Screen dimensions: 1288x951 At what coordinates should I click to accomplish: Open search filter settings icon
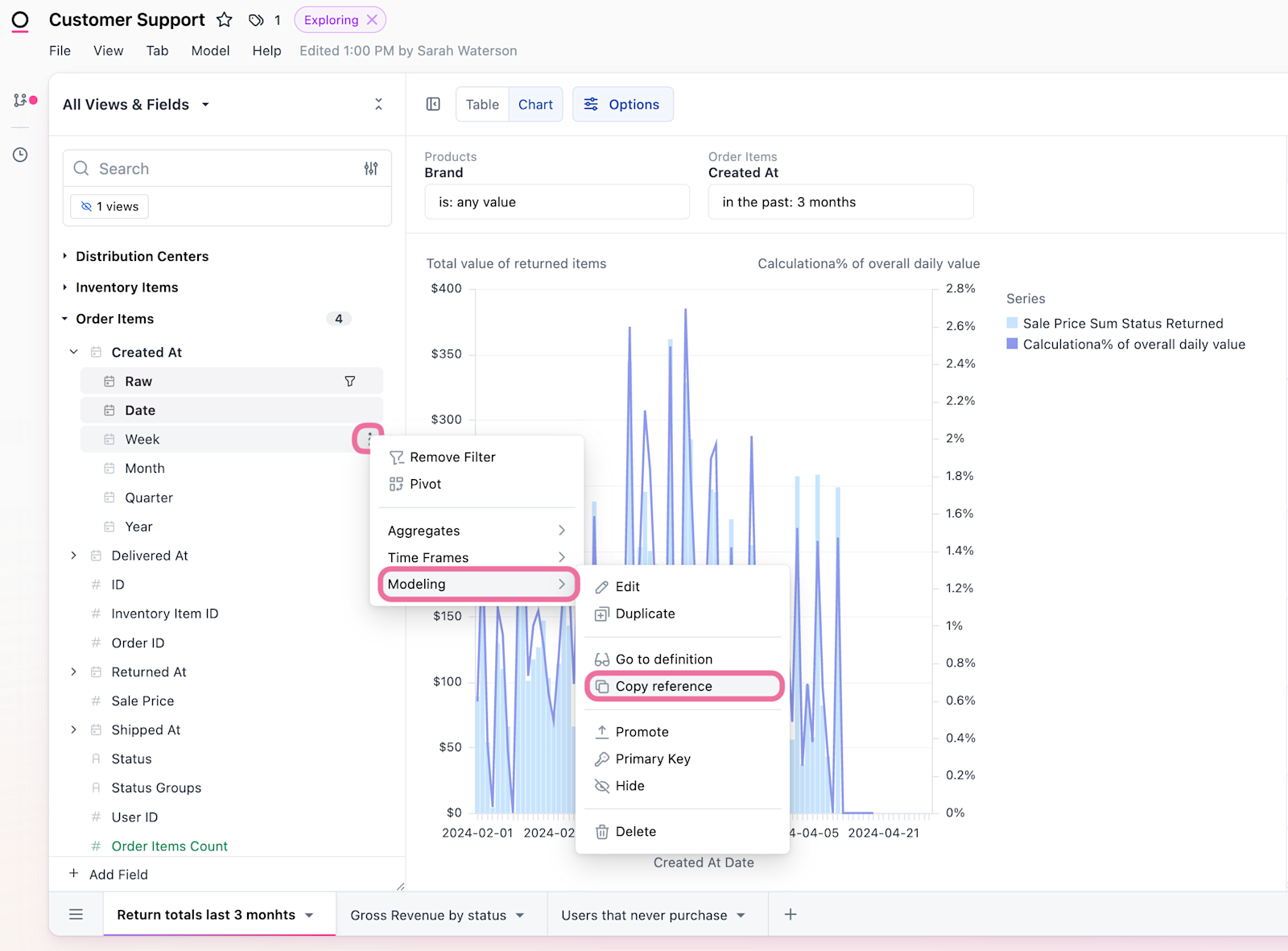coord(371,168)
